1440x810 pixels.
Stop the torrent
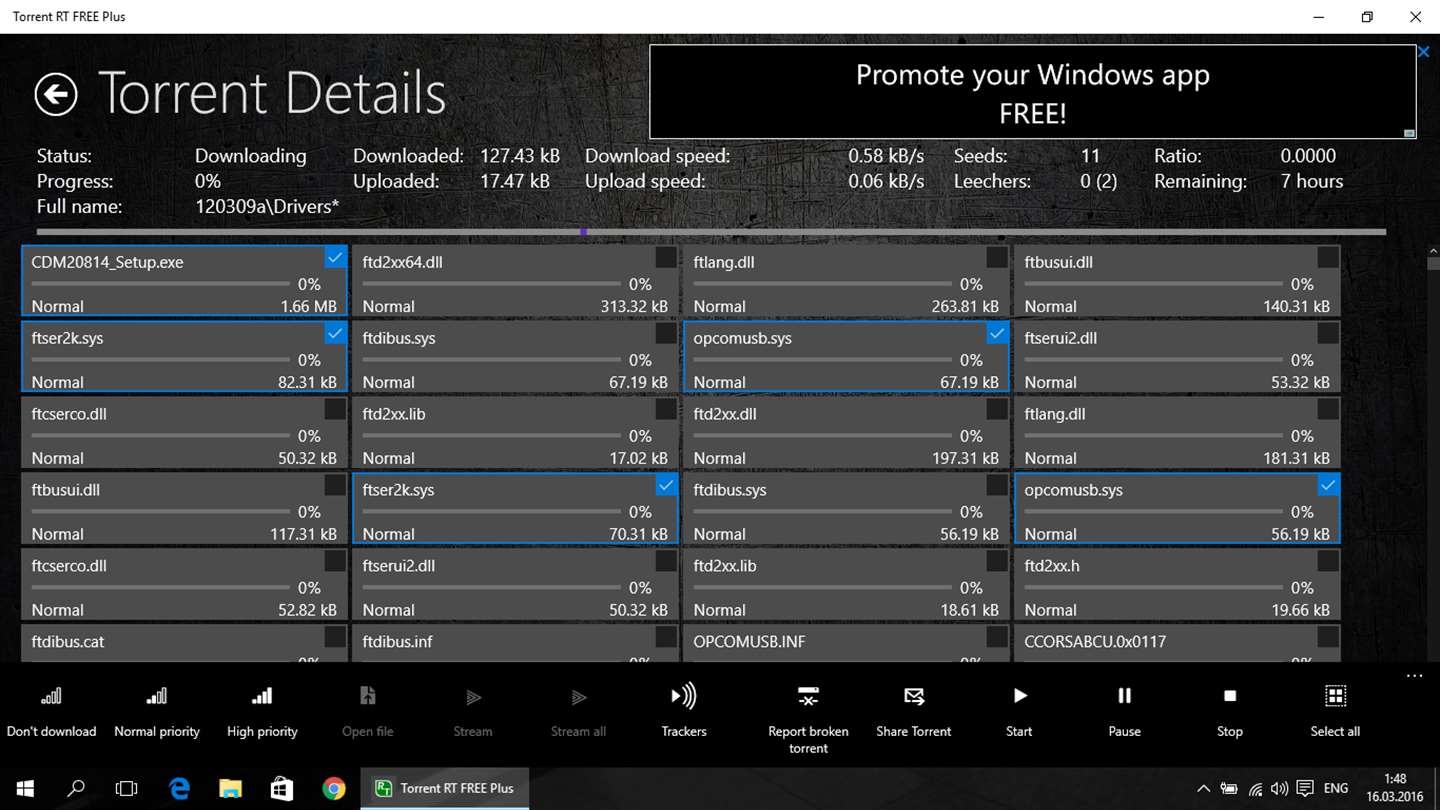point(1230,712)
